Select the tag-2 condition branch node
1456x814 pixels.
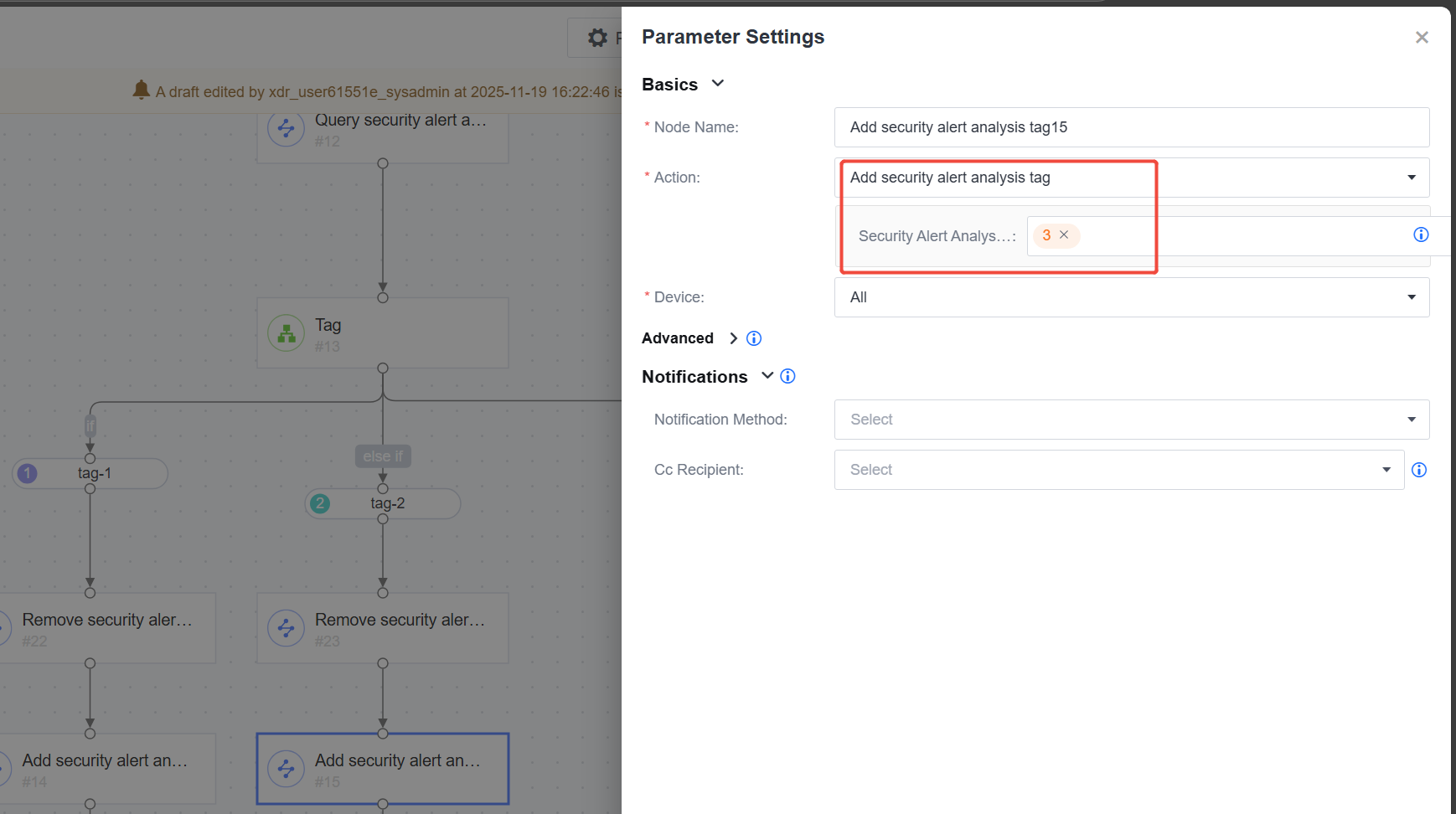pyautogui.click(x=383, y=503)
